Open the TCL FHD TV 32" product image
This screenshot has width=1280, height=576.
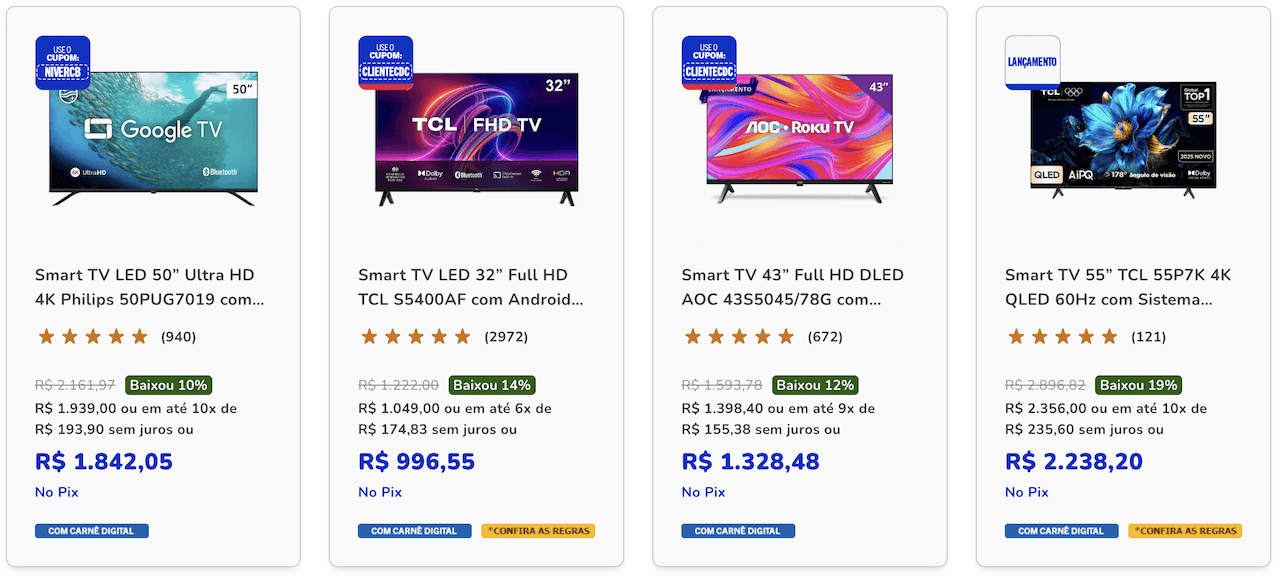[x=476, y=138]
